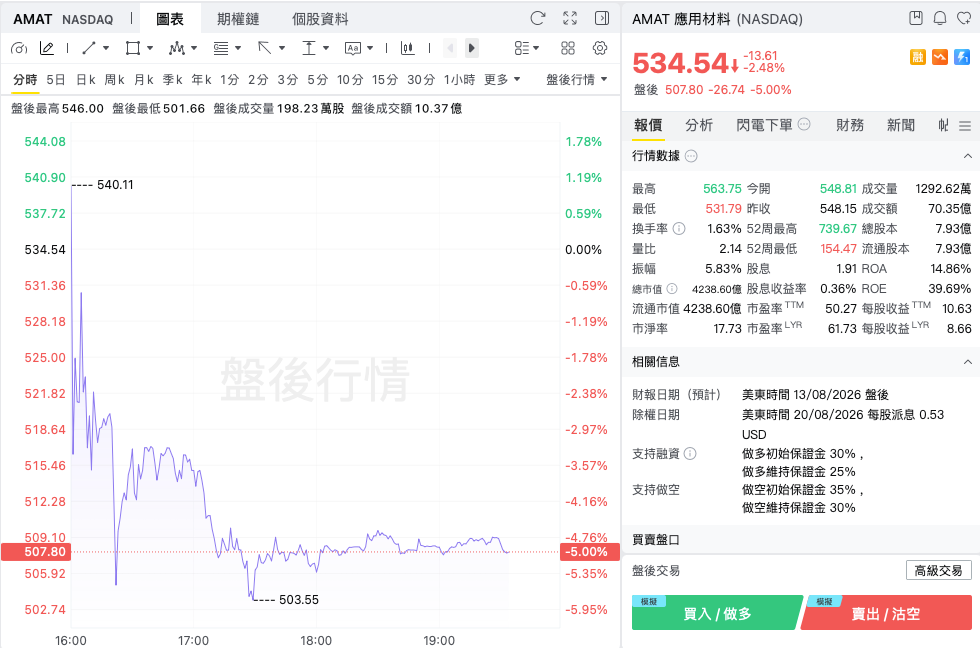Select the price range measure tool

[309, 48]
